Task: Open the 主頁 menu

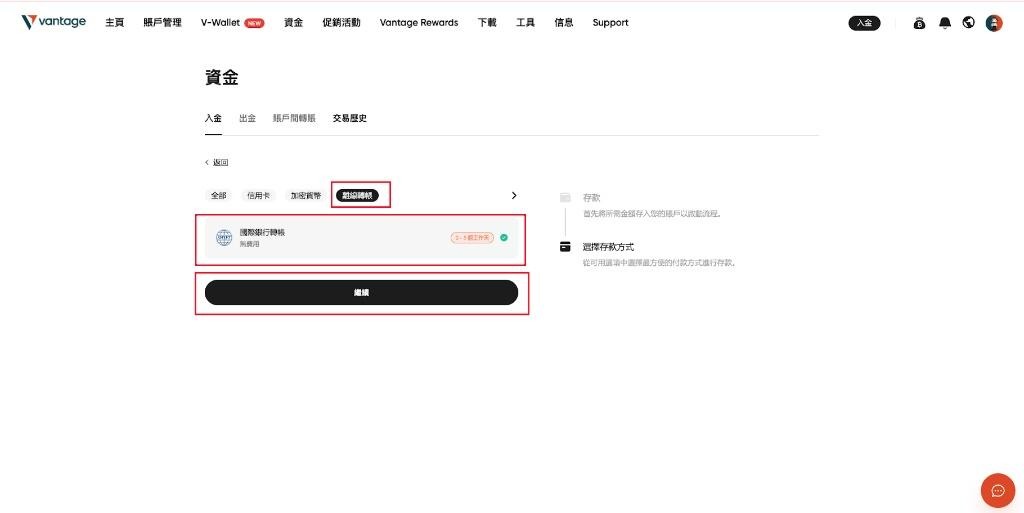Action: [x=114, y=23]
